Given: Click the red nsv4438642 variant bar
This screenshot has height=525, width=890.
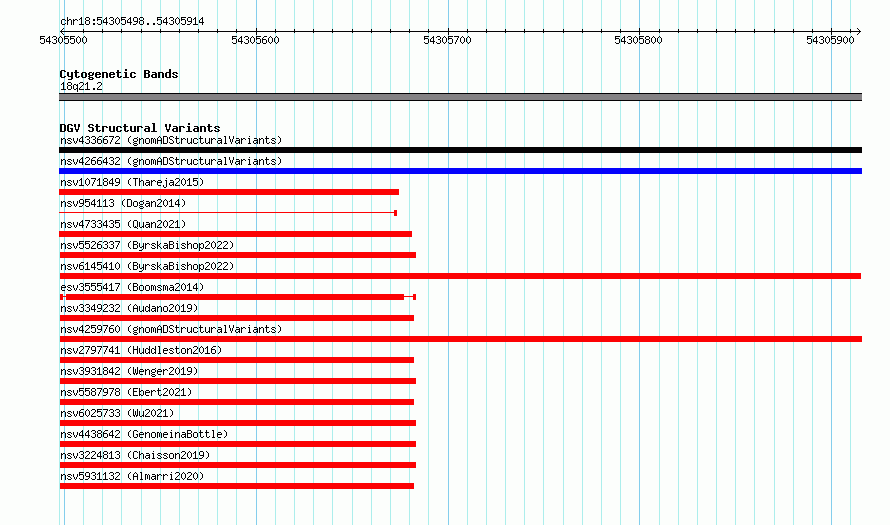Looking at the screenshot, I should click(237, 444).
